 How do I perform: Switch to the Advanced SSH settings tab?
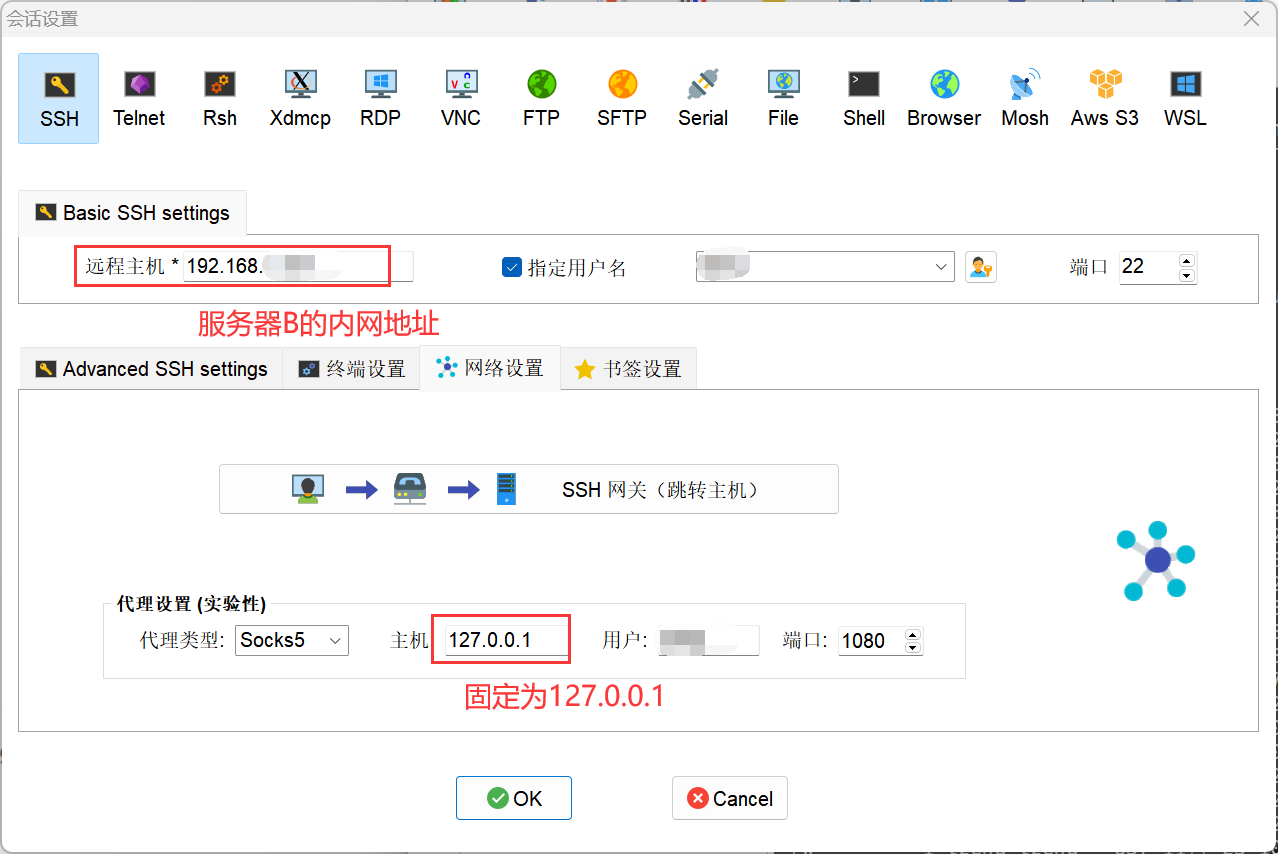(x=150, y=368)
